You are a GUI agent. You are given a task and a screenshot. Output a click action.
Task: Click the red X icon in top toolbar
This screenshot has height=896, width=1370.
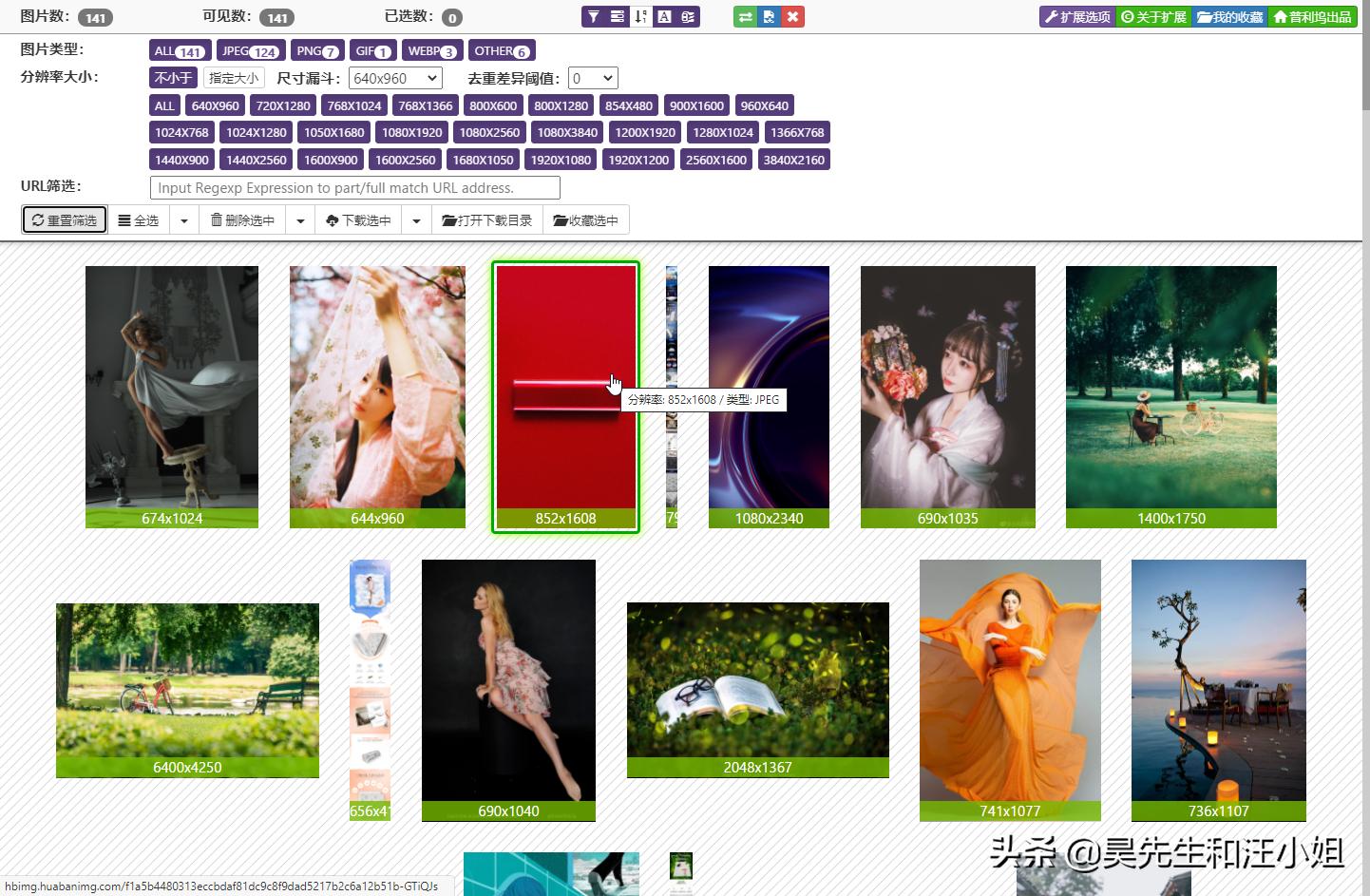[792, 16]
